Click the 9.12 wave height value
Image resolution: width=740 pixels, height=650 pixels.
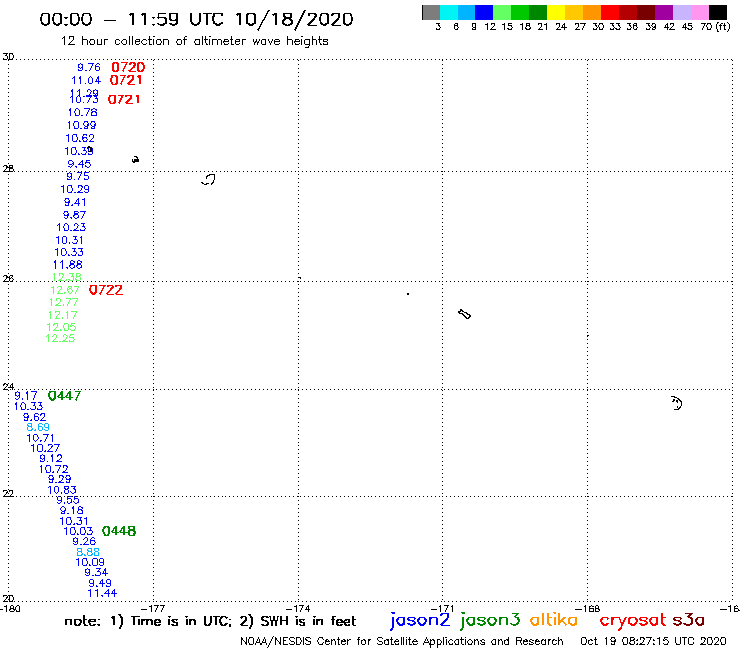click(51, 458)
